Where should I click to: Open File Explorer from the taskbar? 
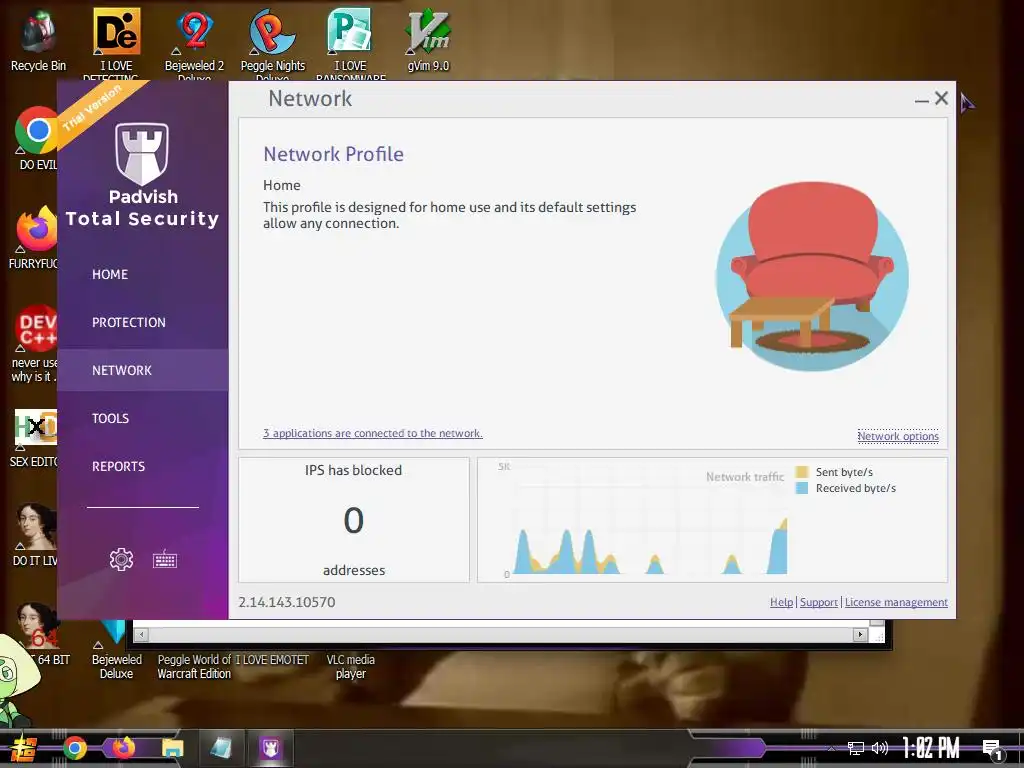click(172, 748)
